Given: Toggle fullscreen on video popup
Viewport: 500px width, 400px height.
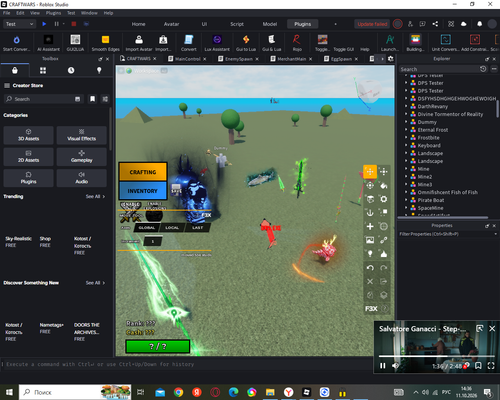Looking at the screenshot, I should (491, 366).
